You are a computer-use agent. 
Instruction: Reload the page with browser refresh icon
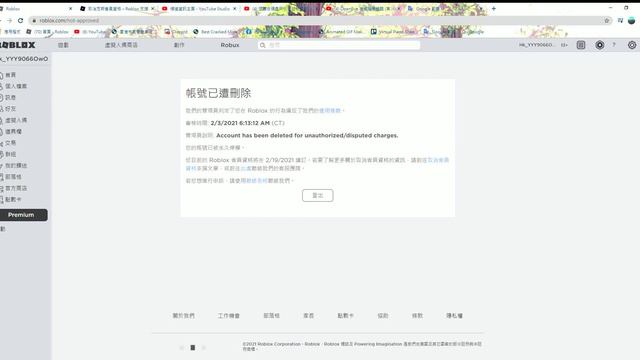[x=20, y=20]
